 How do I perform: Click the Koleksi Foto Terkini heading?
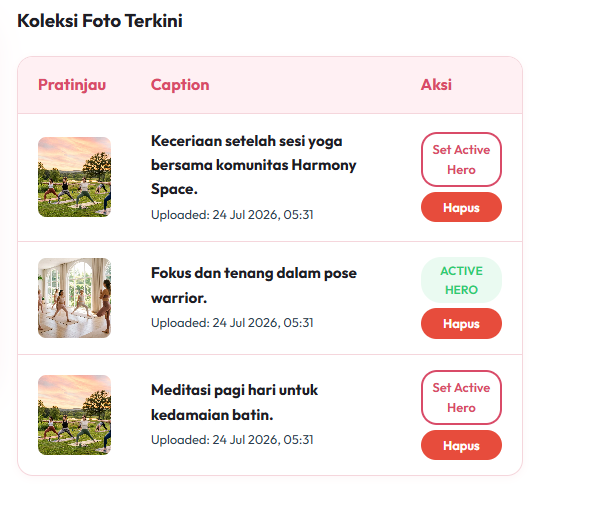100,21
